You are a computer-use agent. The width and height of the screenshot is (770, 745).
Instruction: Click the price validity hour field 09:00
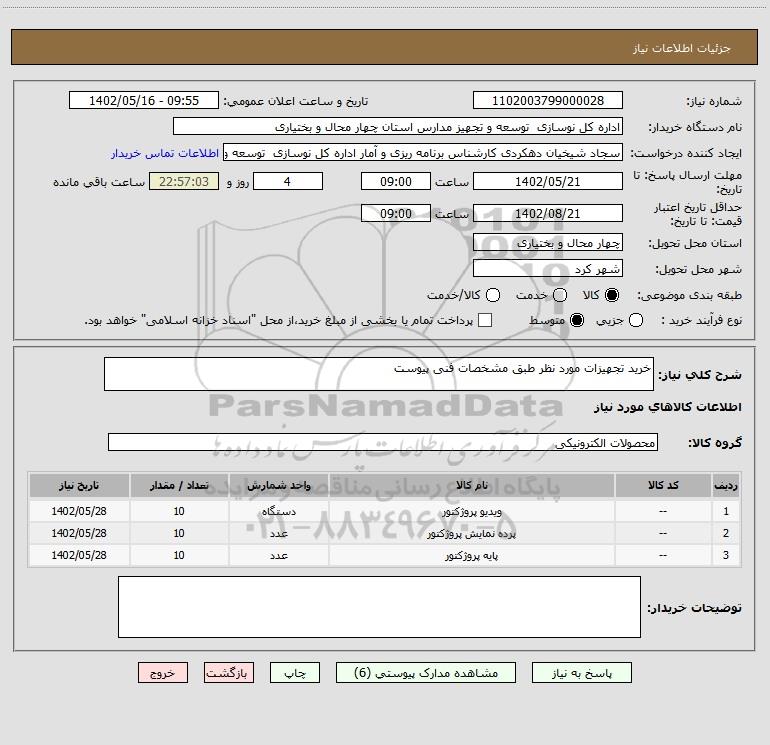click(x=396, y=214)
